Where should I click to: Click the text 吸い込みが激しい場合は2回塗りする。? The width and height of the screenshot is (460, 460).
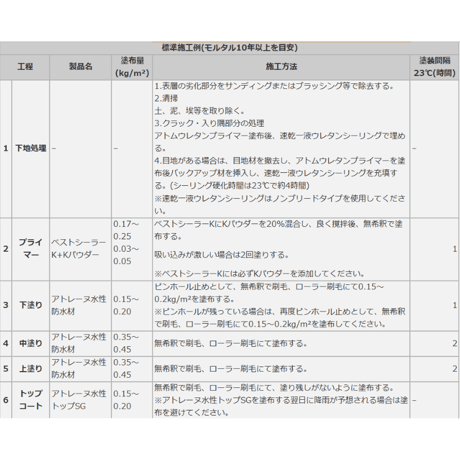pos(221,255)
